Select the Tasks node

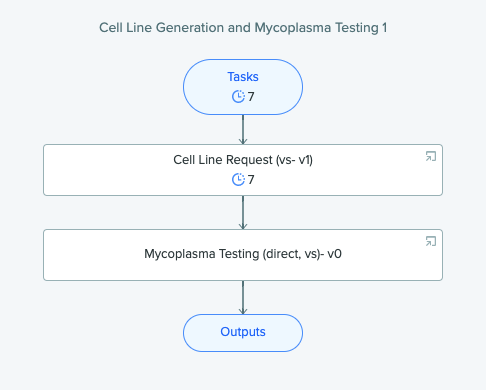pyautogui.click(x=243, y=87)
